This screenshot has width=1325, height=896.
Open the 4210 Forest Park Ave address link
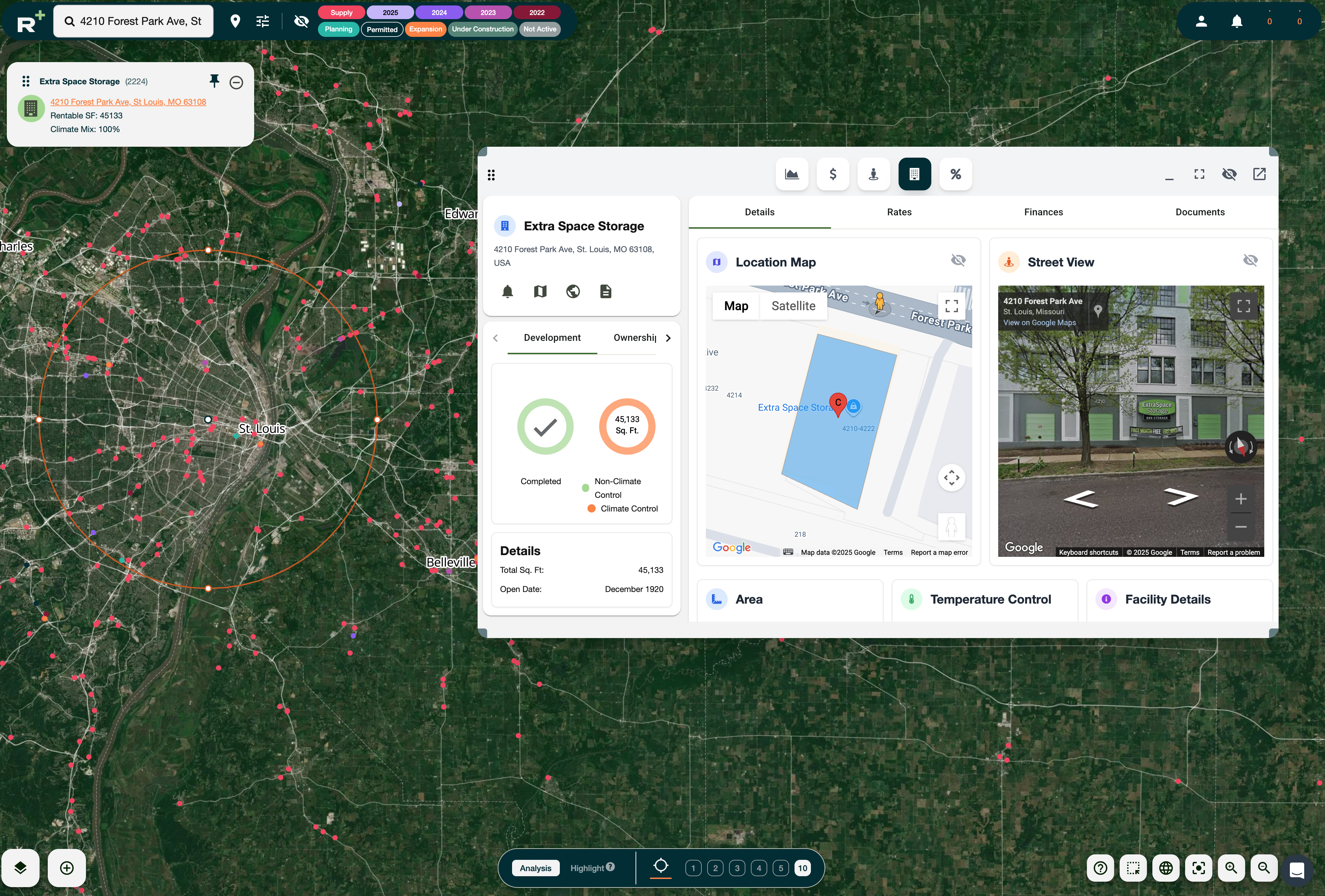pos(128,102)
